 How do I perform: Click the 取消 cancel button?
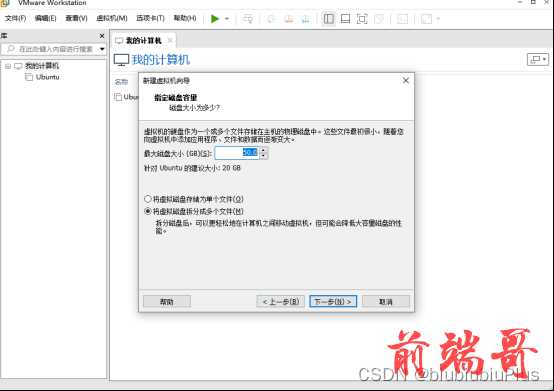(x=386, y=302)
